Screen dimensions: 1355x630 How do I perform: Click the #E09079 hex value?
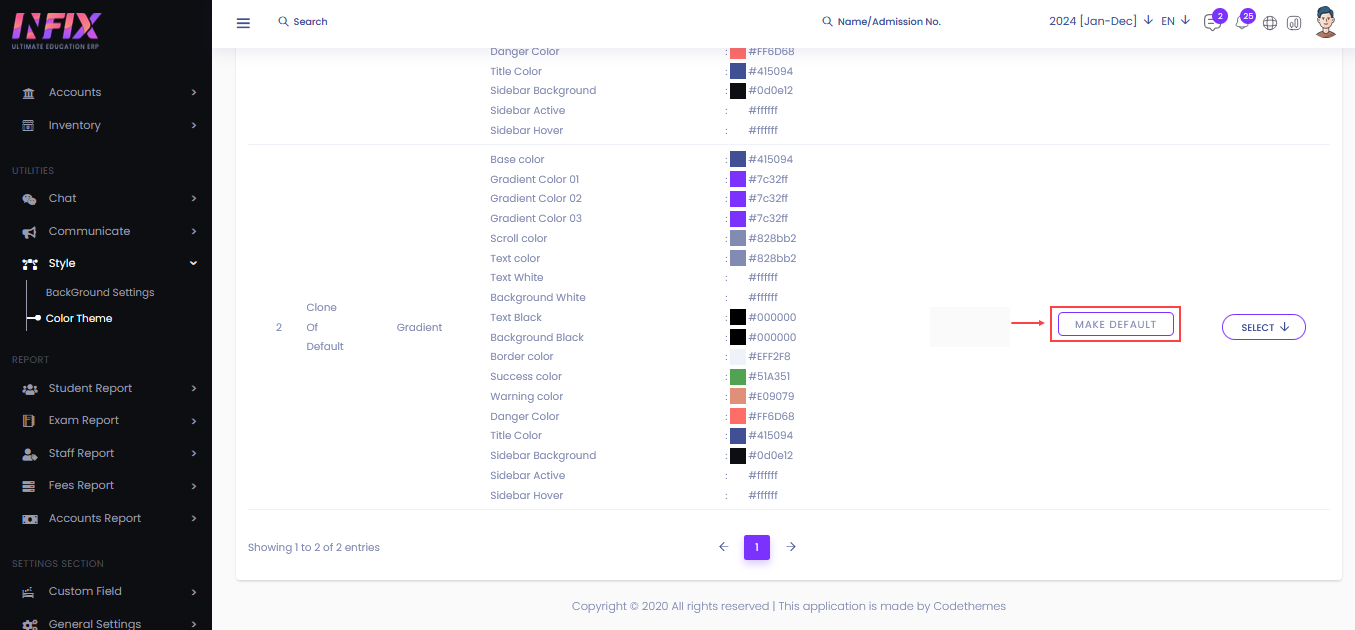click(x=771, y=396)
